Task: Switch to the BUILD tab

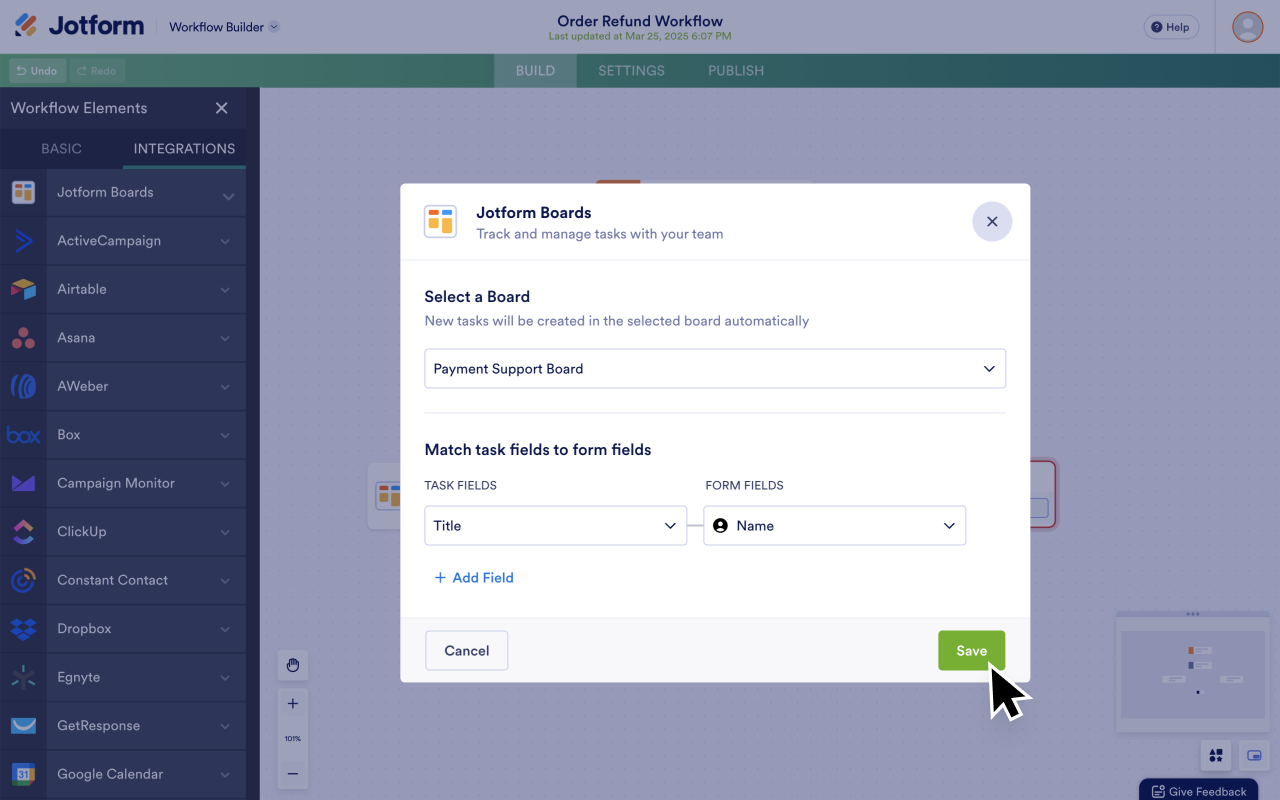Action: click(535, 71)
